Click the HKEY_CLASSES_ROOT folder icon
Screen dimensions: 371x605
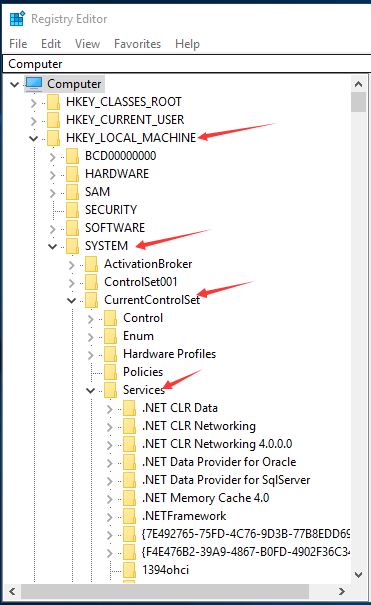[x=54, y=102]
